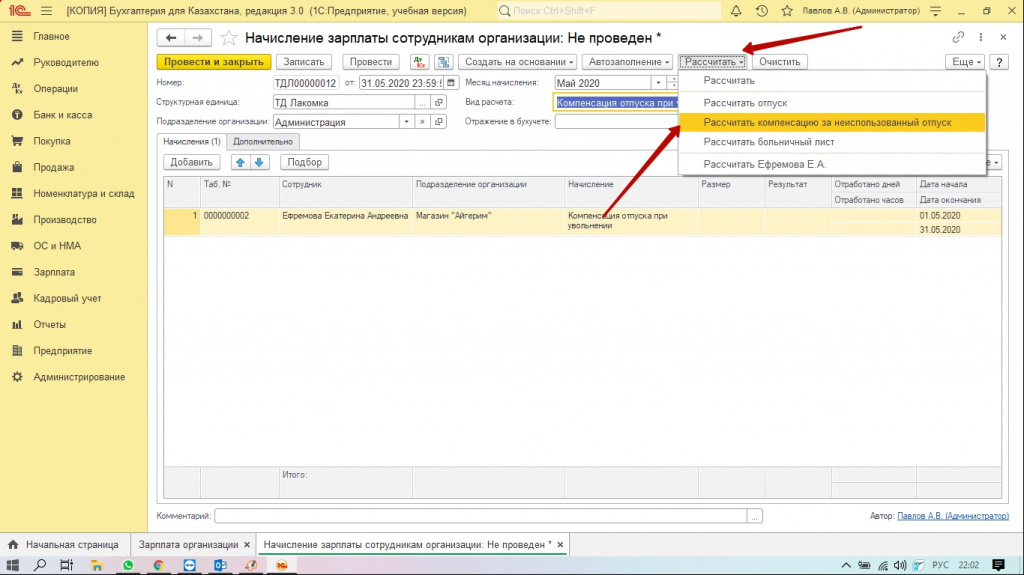Image resolution: width=1024 pixels, height=575 pixels.
Task: Go forward with right arrow button
Action: [198, 38]
